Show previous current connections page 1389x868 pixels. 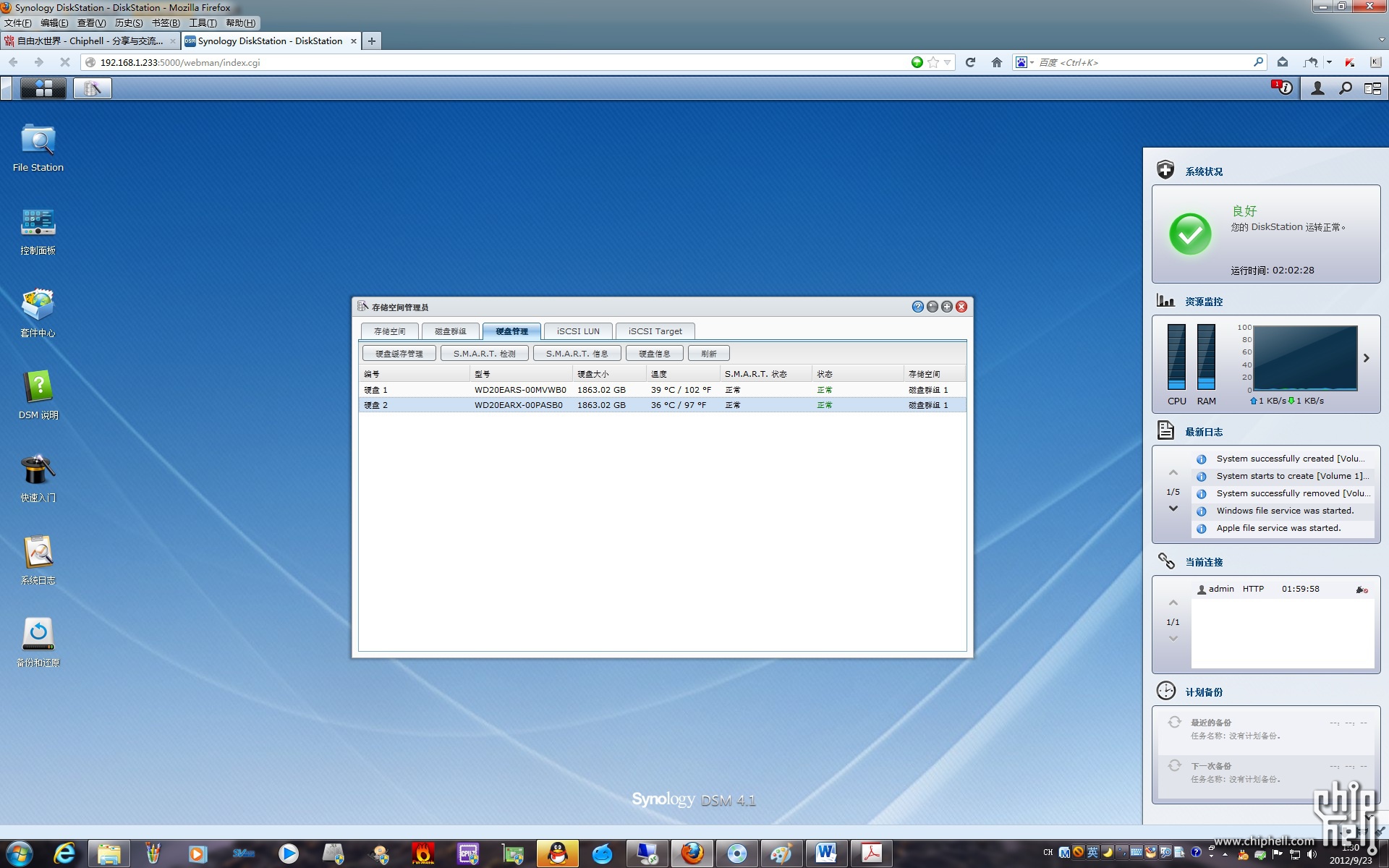tap(1173, 603)
